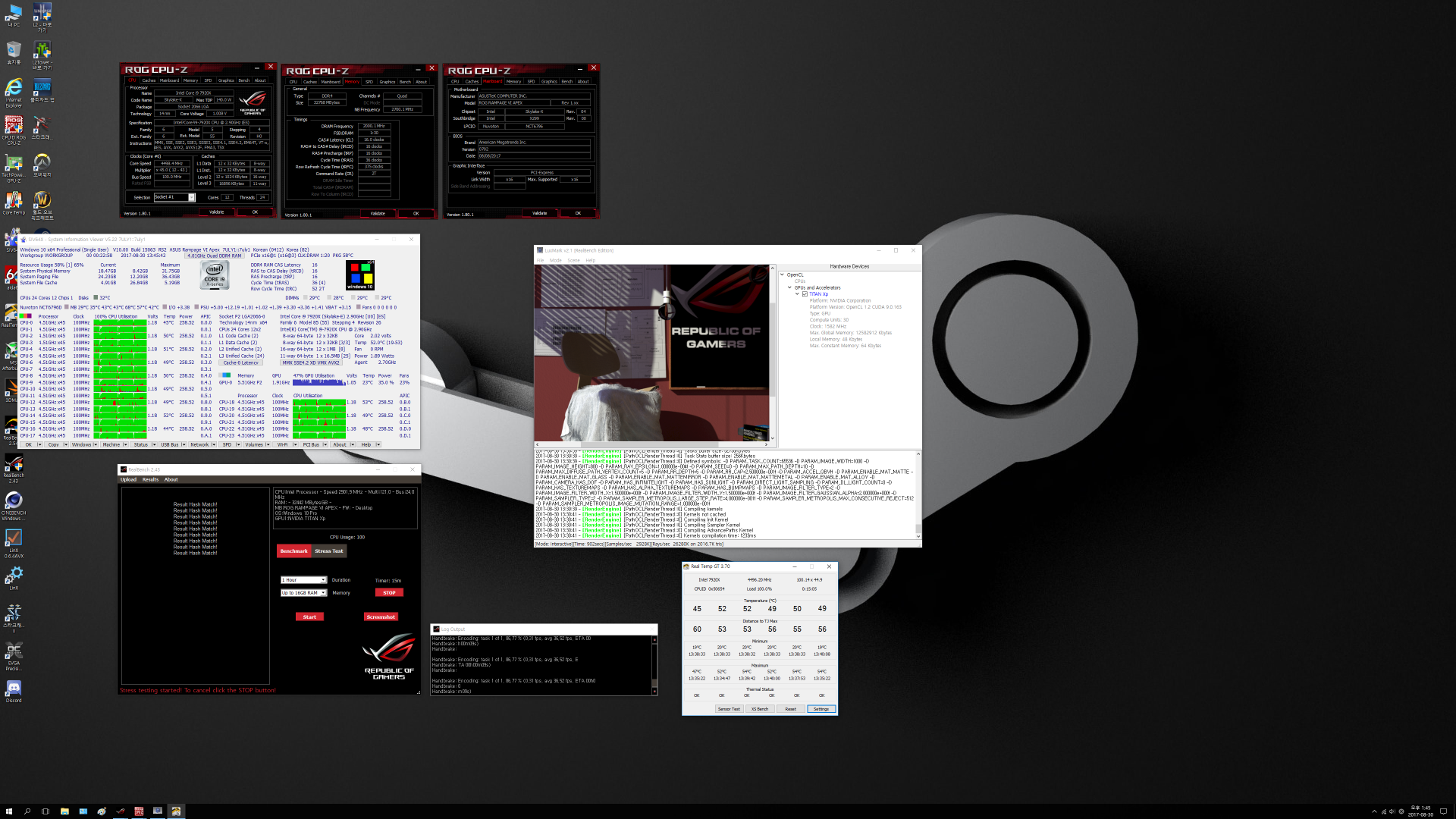Launch CINEBENCH from desktop
The image size is (1456, 819).
click(x=14, y=500)
